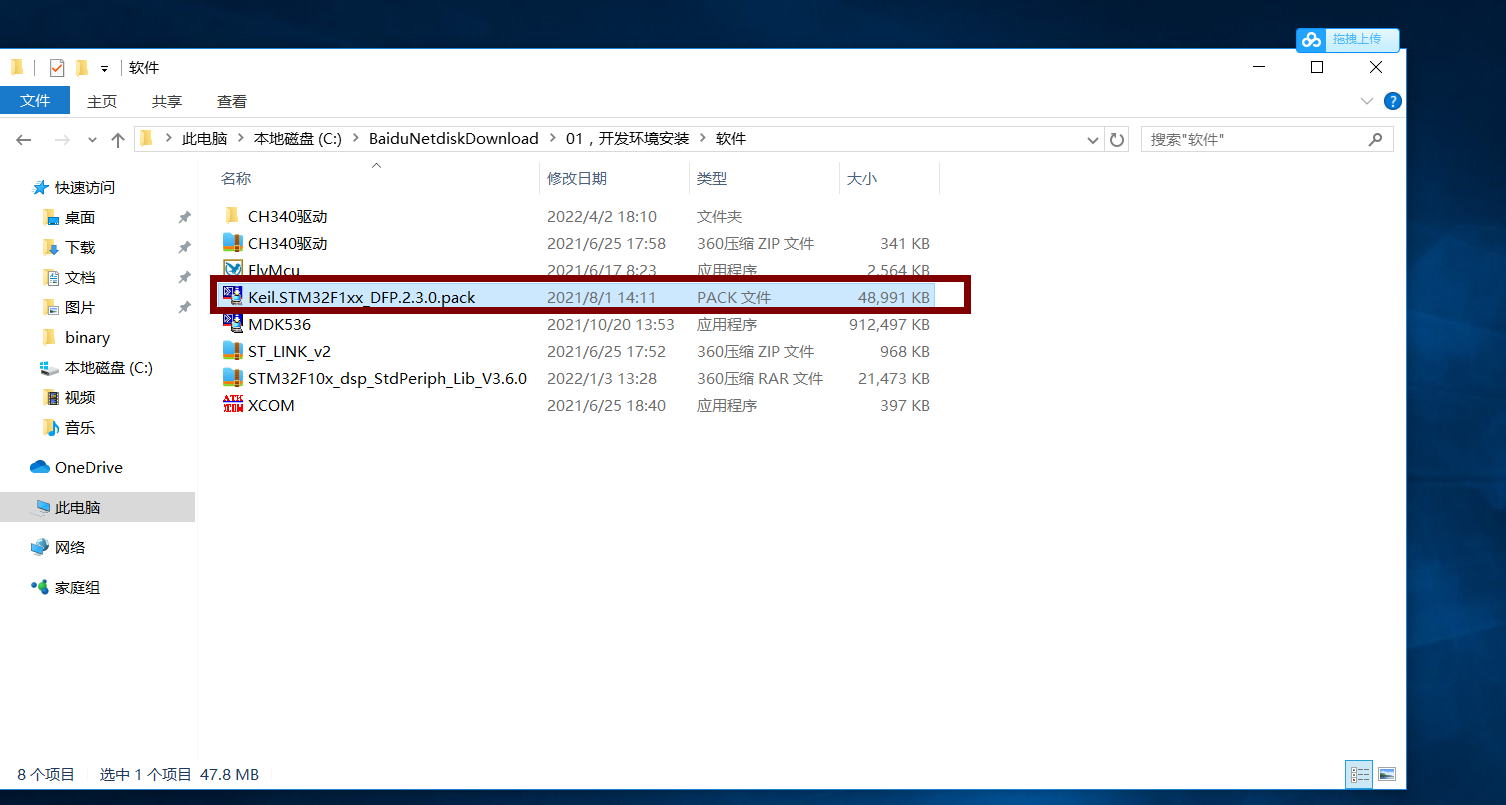This screenshot has height=805, width=1506.
Task: Open 网络 in the navigation pane
Action: click(x=70, y=547)
